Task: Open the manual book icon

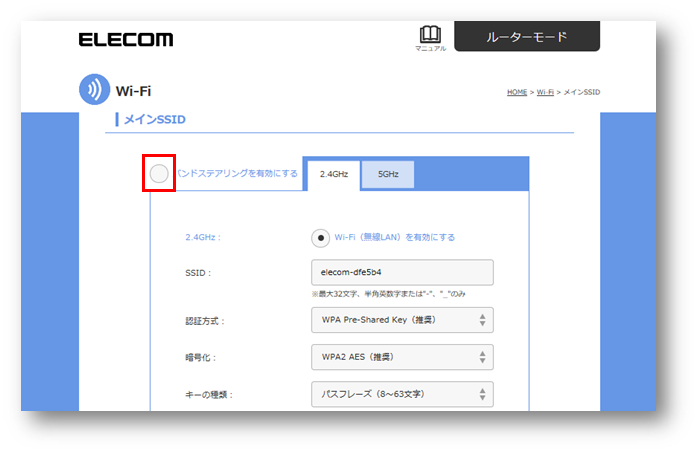Action: point(430,34)
